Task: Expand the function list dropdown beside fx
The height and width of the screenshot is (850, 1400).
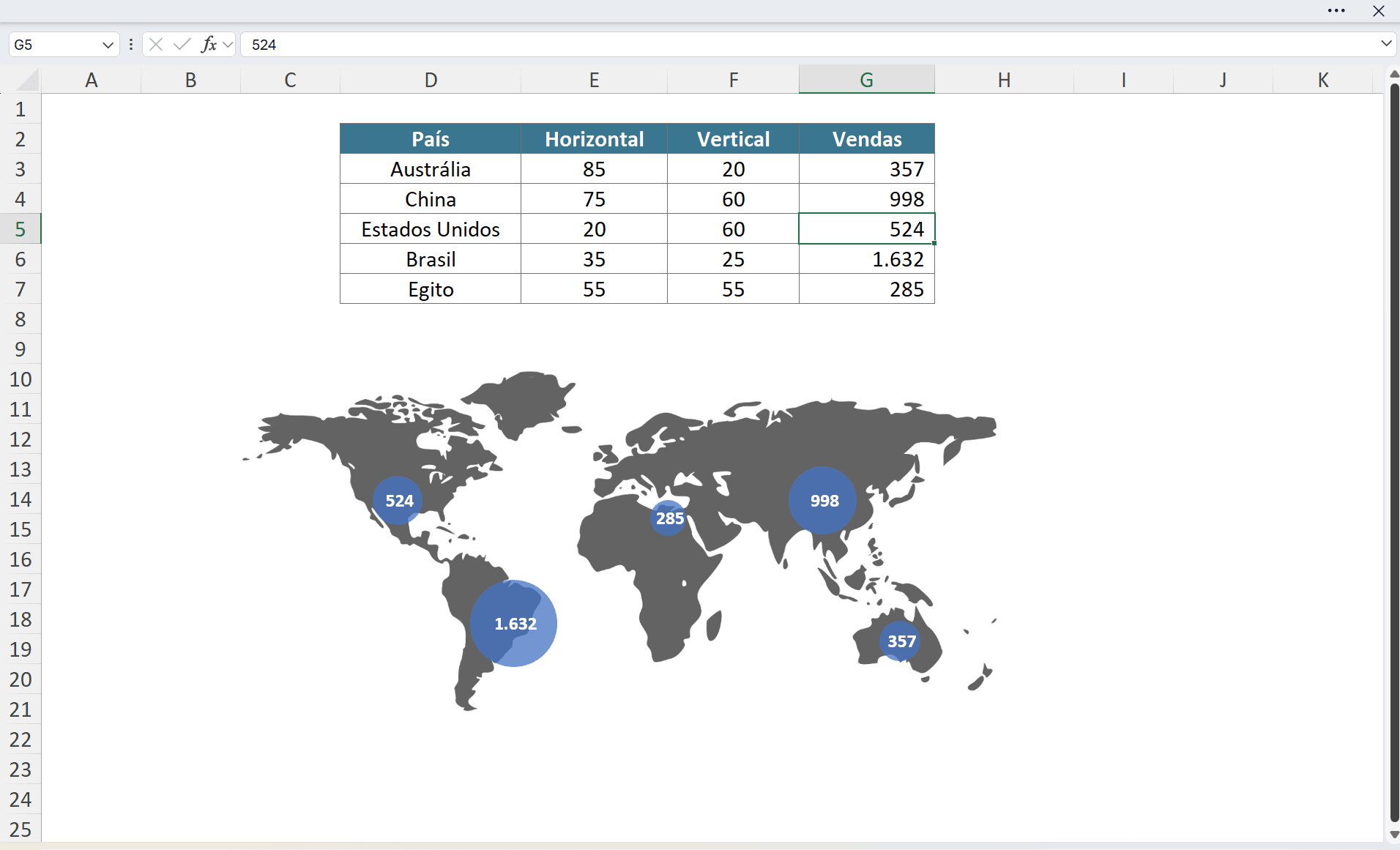Action: pyautogui.click(x=228, y=45)
